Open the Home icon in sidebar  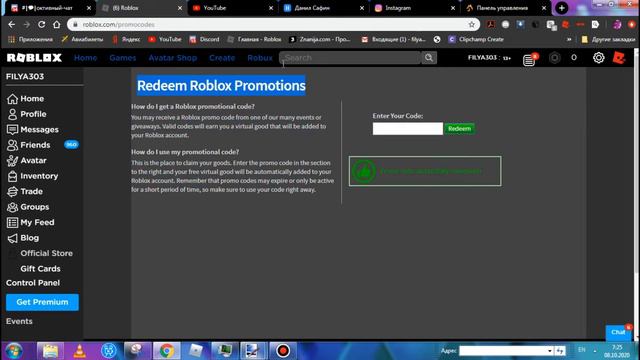coord(12,99)
